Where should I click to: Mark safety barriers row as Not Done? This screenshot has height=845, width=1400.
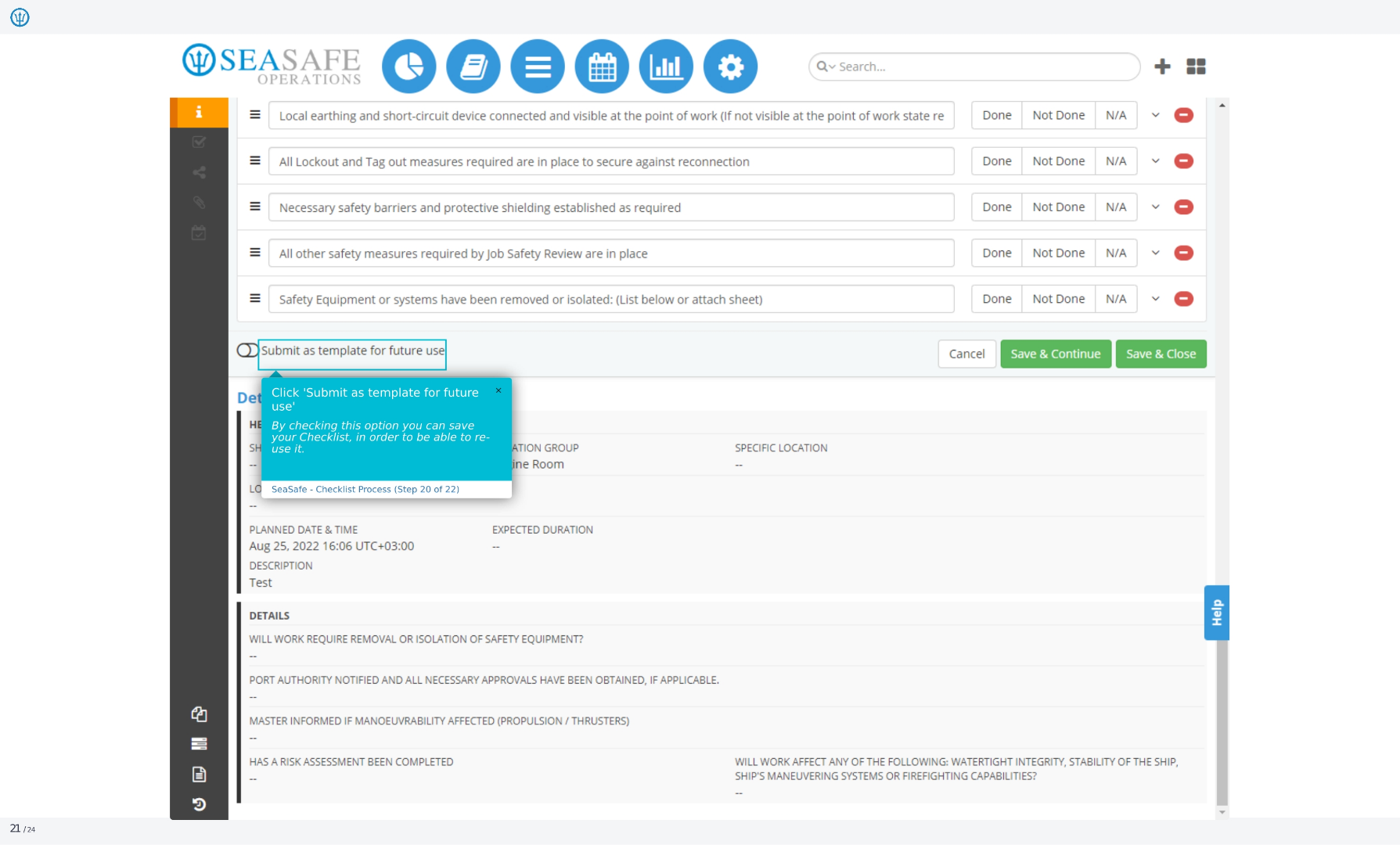pyautogui.click(x=1058, y=207)
